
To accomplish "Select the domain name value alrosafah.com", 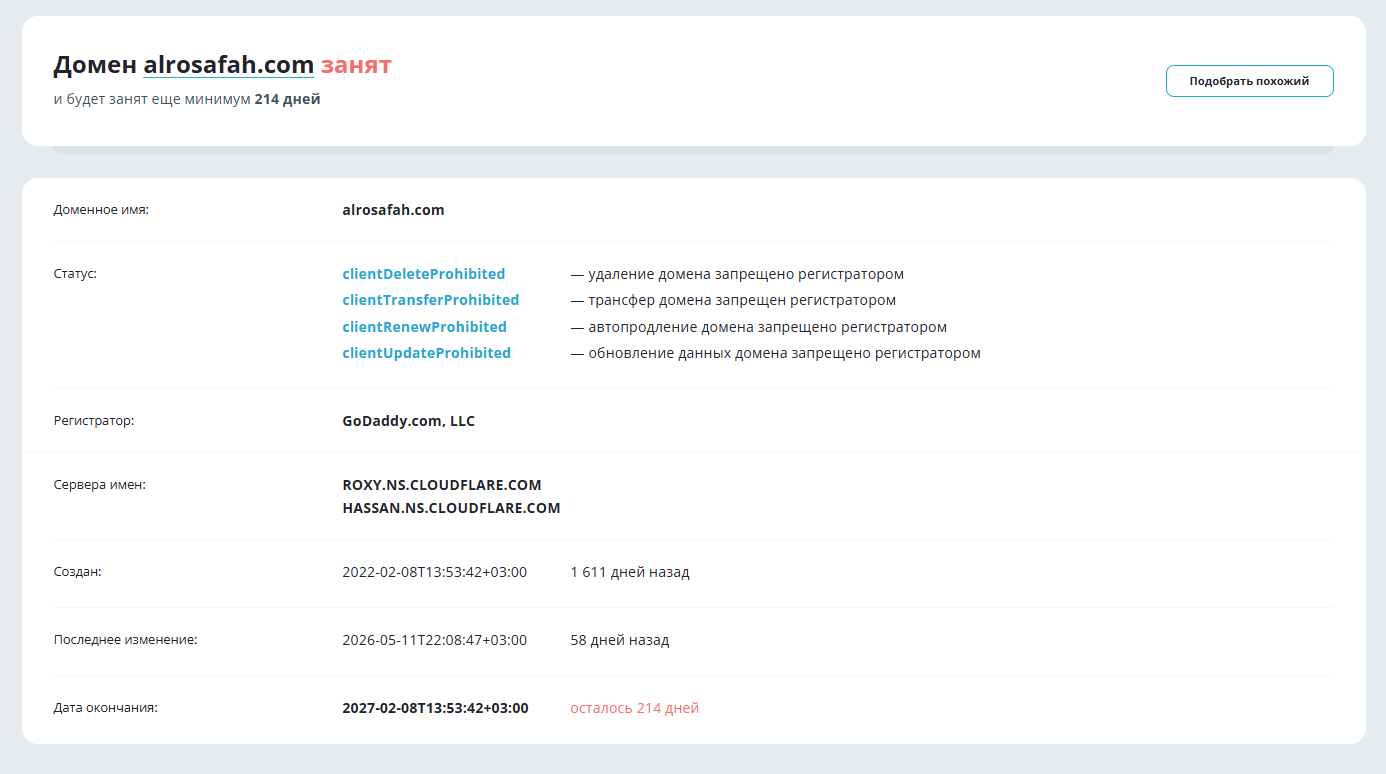I will tap(393, 210).
